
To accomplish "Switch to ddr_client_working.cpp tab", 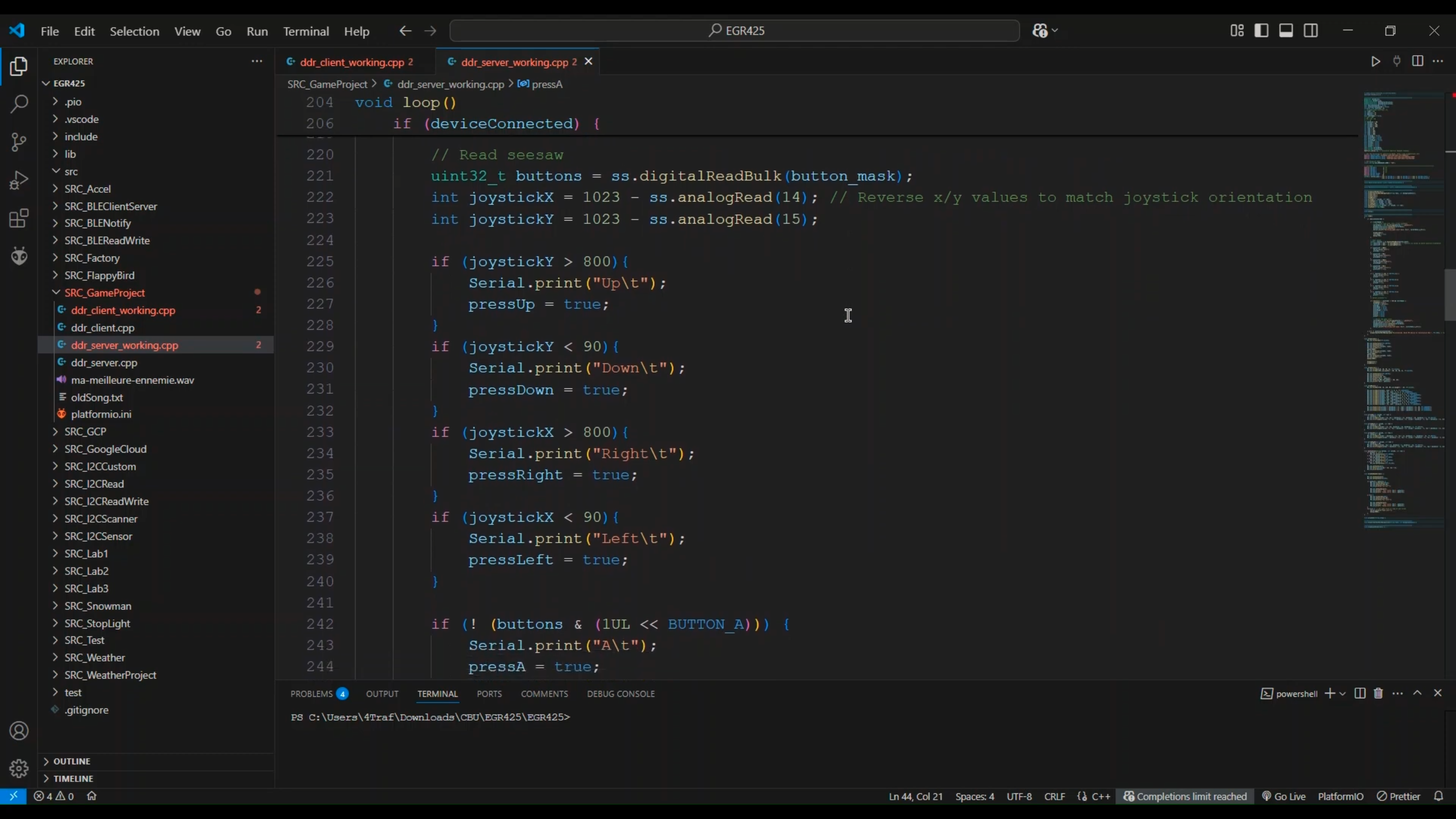I will click(x=351, y=62).
